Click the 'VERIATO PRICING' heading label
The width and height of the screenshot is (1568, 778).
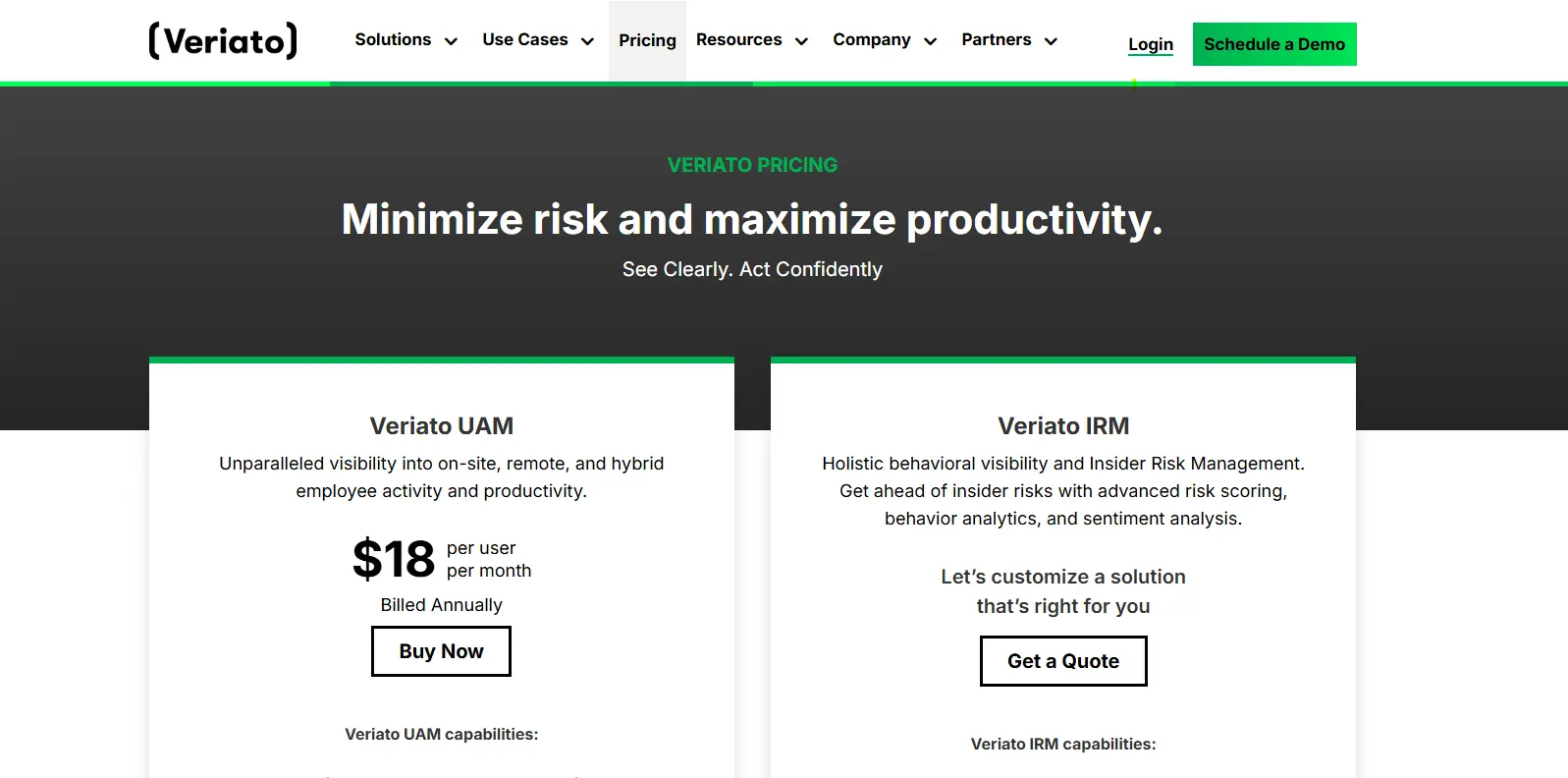pos(753,165)
